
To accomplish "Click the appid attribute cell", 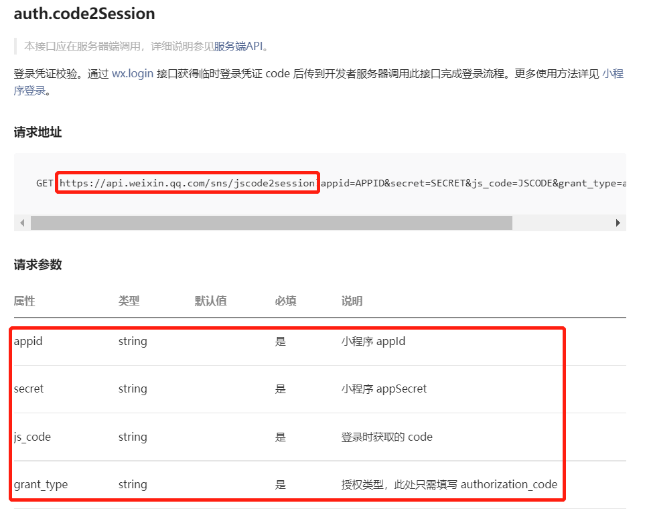I will [x=28, y=341].
